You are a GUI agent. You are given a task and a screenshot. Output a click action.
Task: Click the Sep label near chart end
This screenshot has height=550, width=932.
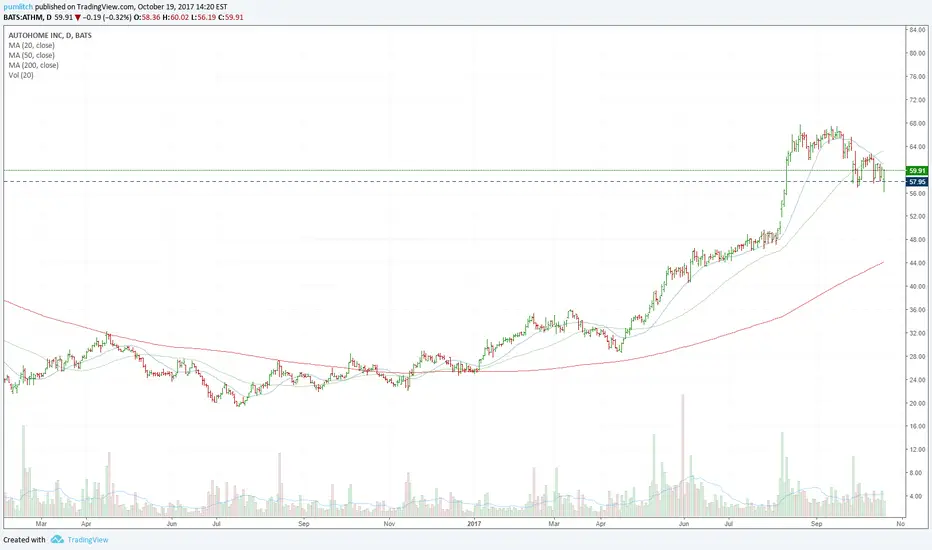[x=817, y=524]
